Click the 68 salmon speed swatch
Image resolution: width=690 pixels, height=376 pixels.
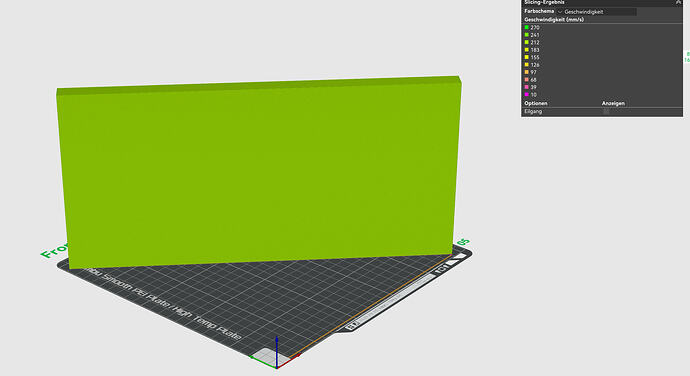pos(526,80)
